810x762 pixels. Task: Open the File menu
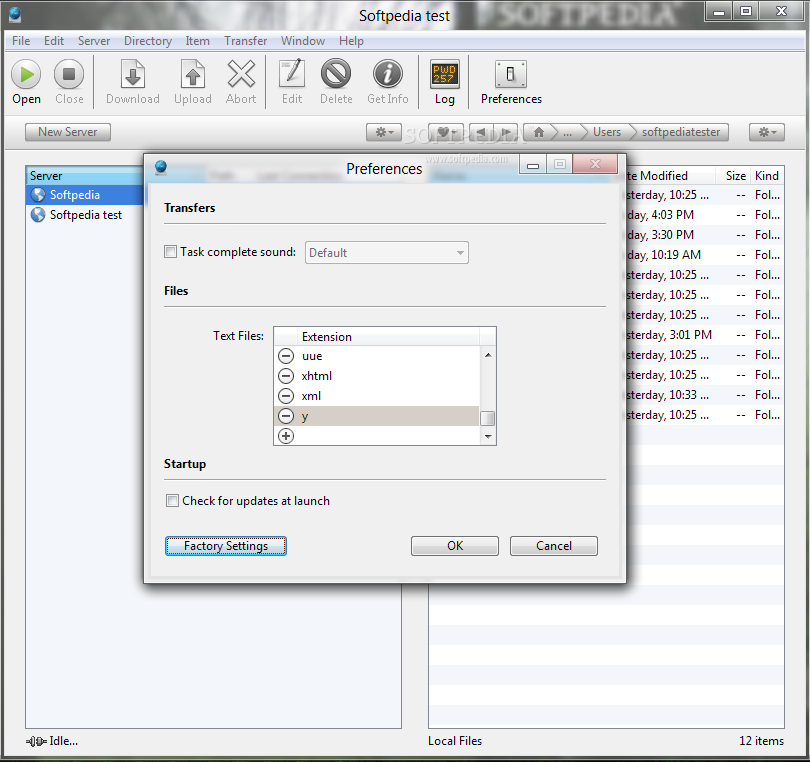pos(21,41)
